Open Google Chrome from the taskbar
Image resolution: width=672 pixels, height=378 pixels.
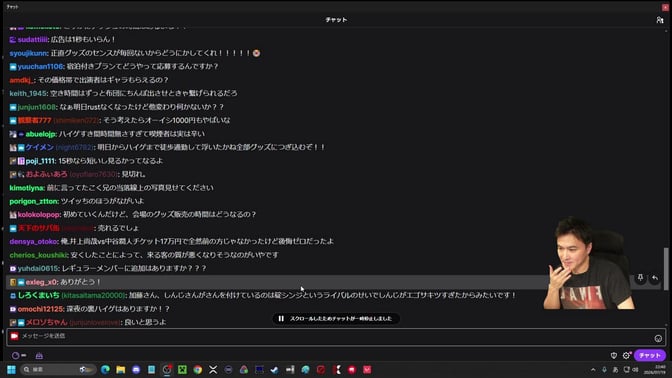198,369
